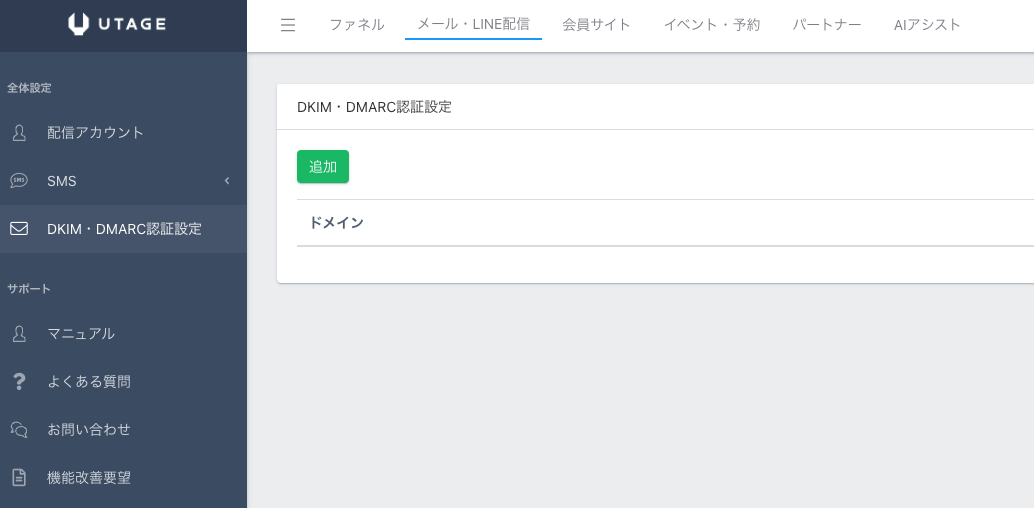Click the 全体設定 section label
Screen dimensions: 1034x508
(29, 88)
